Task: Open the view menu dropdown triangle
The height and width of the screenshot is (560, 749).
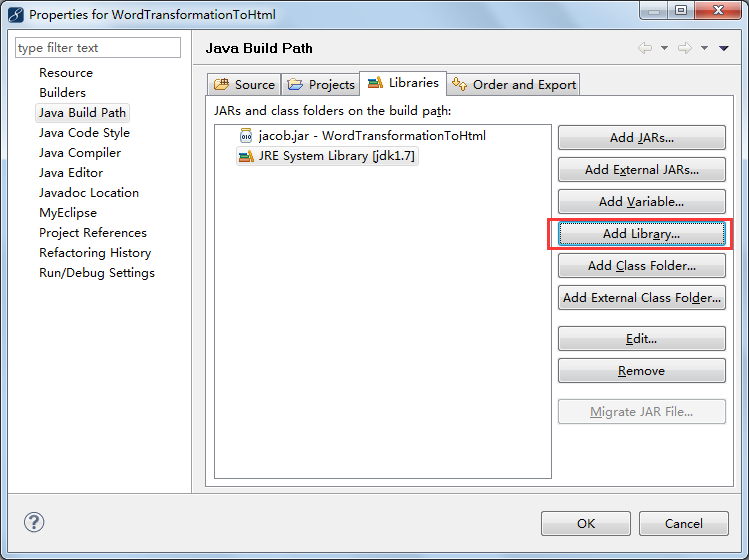Action: tap(724, 48)
